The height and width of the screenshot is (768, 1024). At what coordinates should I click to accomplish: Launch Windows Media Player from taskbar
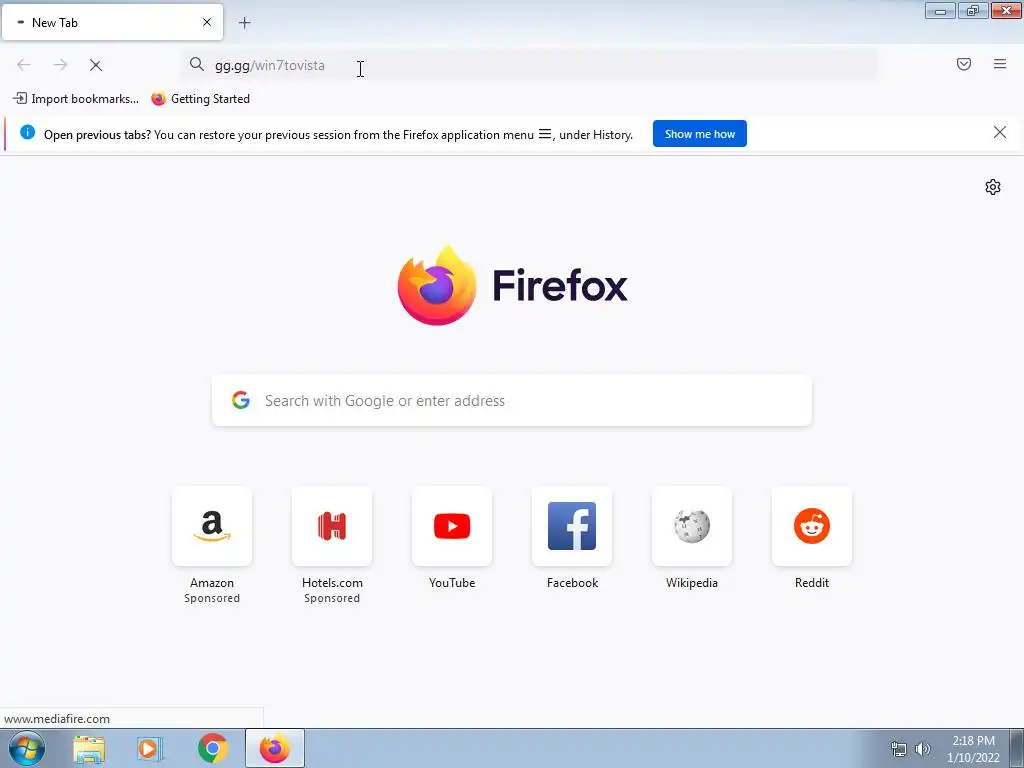(x=150, y=749)
